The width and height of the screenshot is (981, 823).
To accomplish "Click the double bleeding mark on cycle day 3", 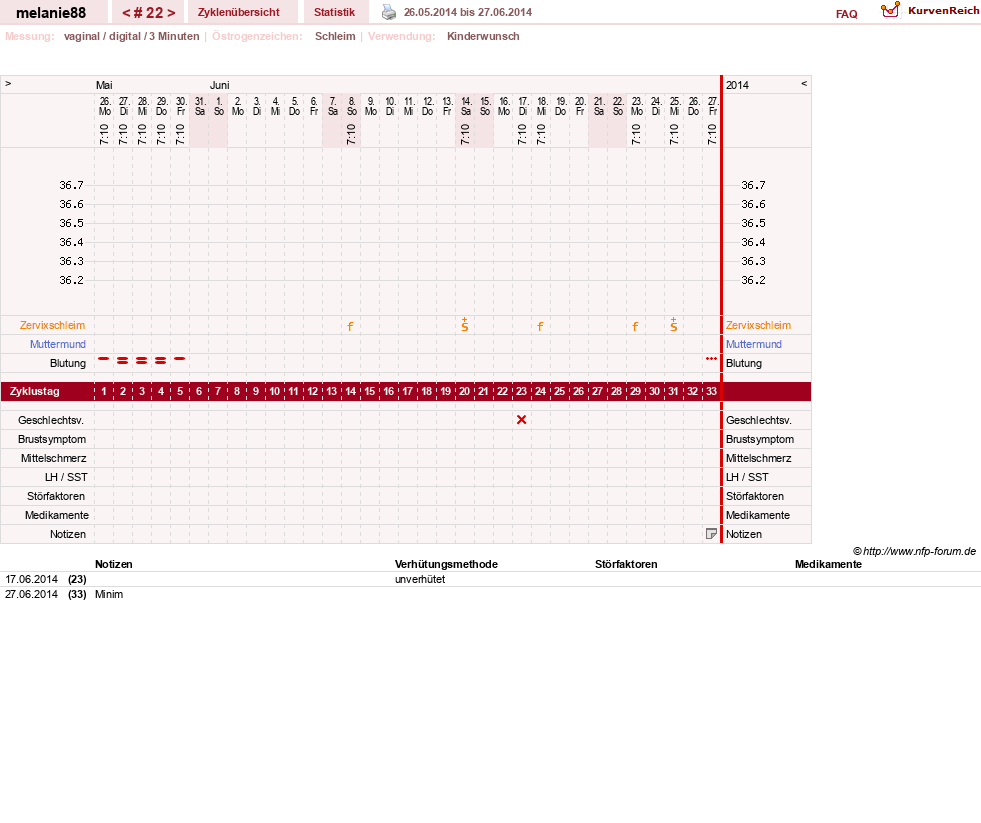I will click(x=141, y=360).
